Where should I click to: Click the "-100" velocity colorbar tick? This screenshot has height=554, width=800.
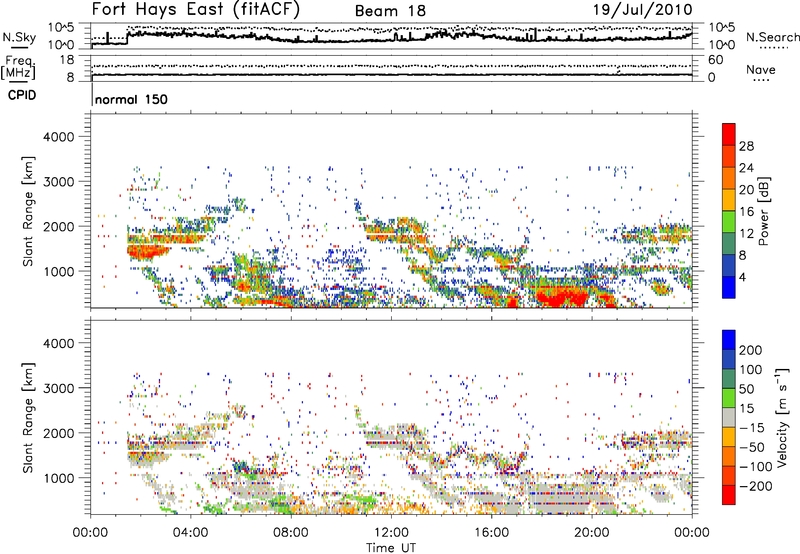(756, 467)
